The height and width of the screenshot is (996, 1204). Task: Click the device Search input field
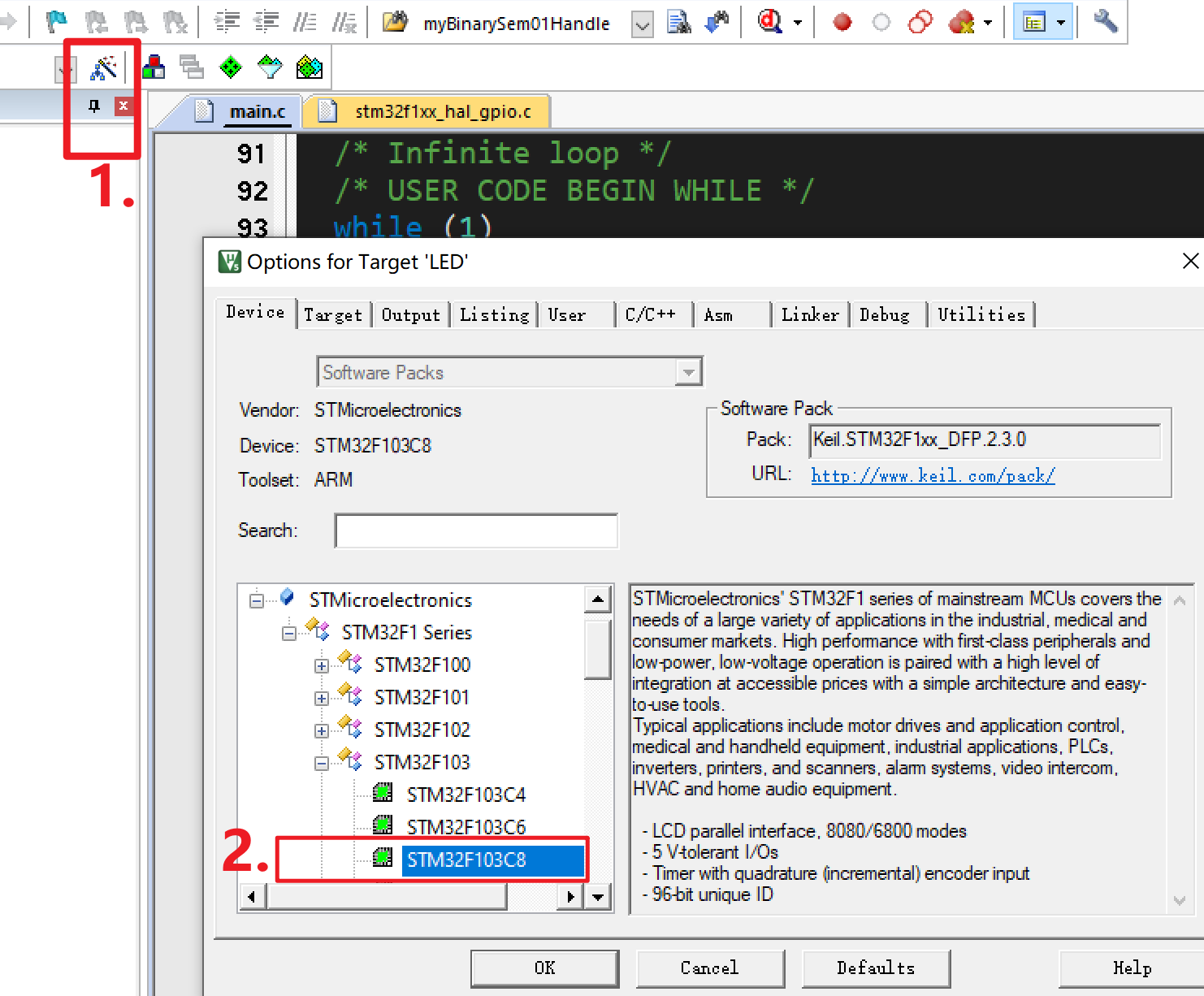(476, 530)
